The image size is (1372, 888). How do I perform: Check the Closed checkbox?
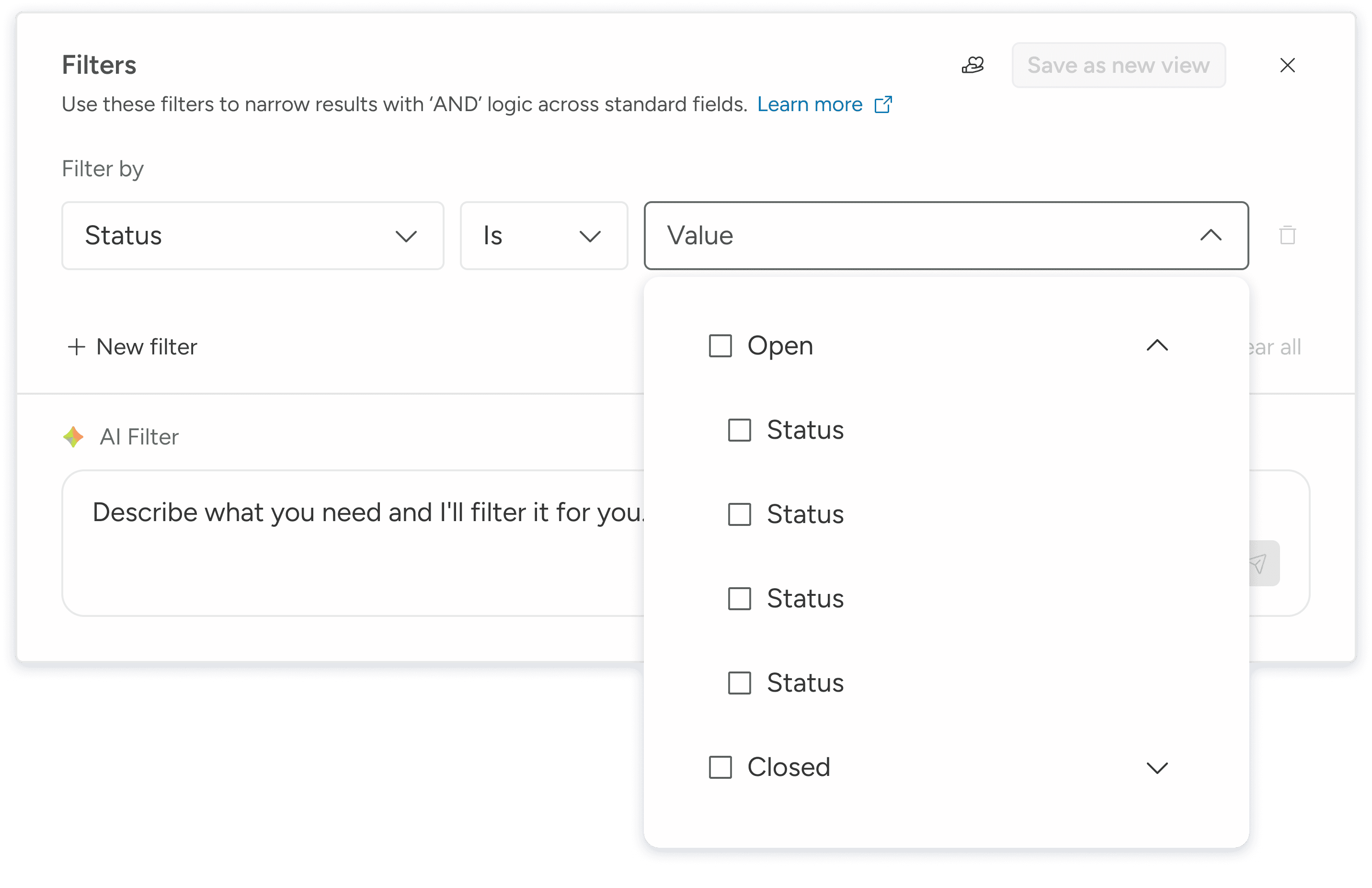click(x=720, y=768)
